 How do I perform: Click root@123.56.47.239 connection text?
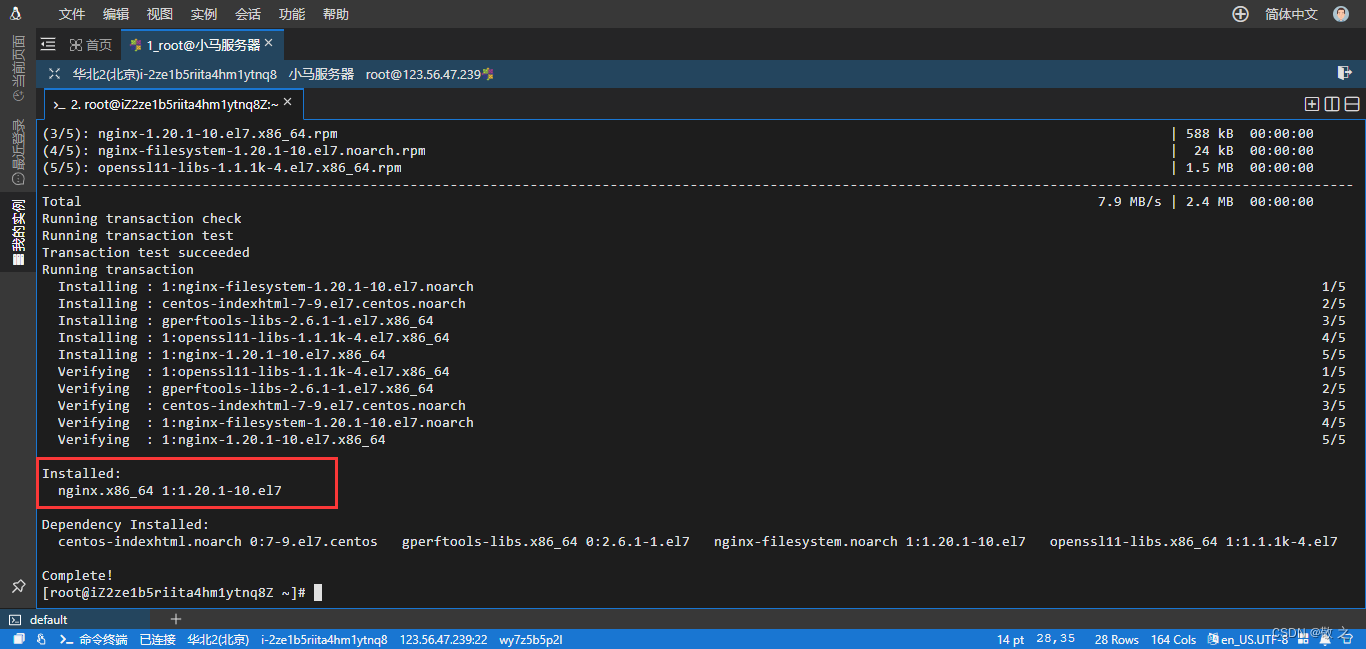pos(423,74)
